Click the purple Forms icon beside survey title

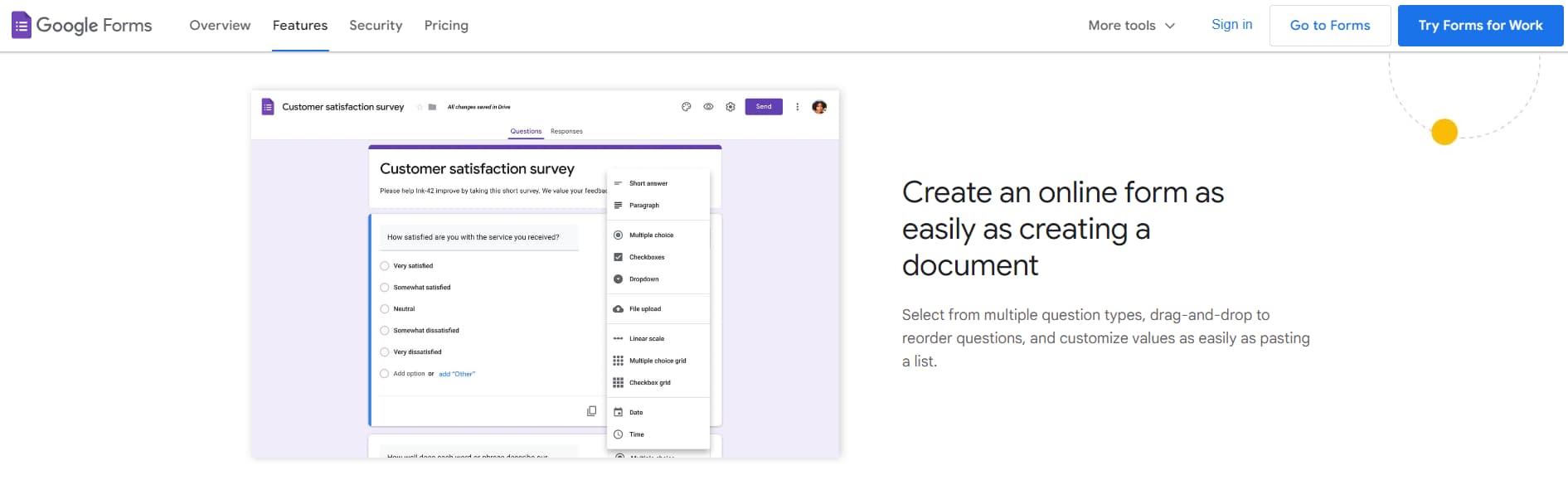(268, 107)
